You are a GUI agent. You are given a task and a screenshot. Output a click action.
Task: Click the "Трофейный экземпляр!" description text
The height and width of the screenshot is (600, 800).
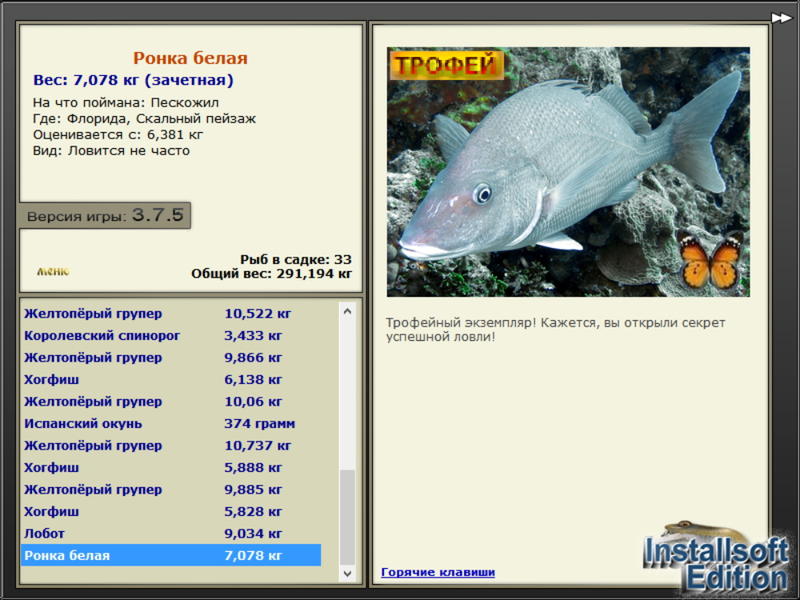555,330
